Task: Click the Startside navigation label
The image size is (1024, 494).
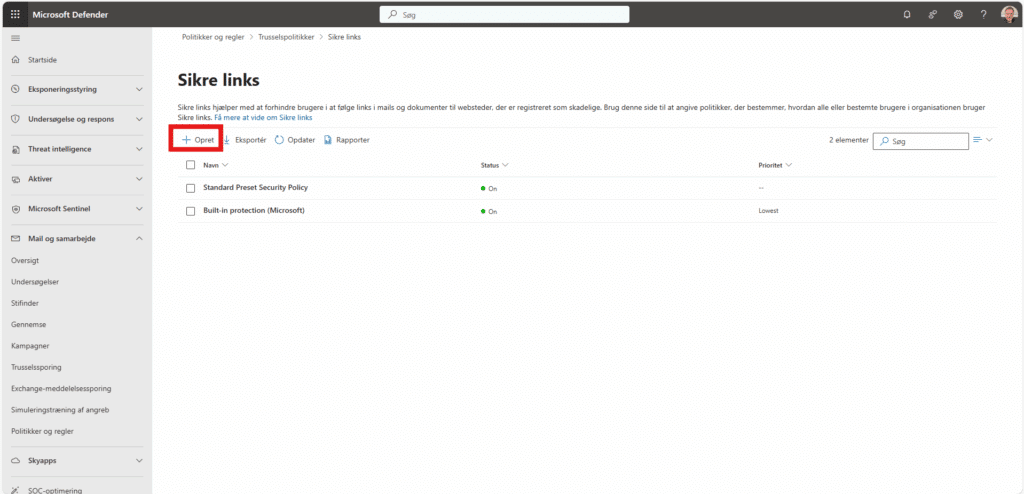Action: (x=42, y=59)
